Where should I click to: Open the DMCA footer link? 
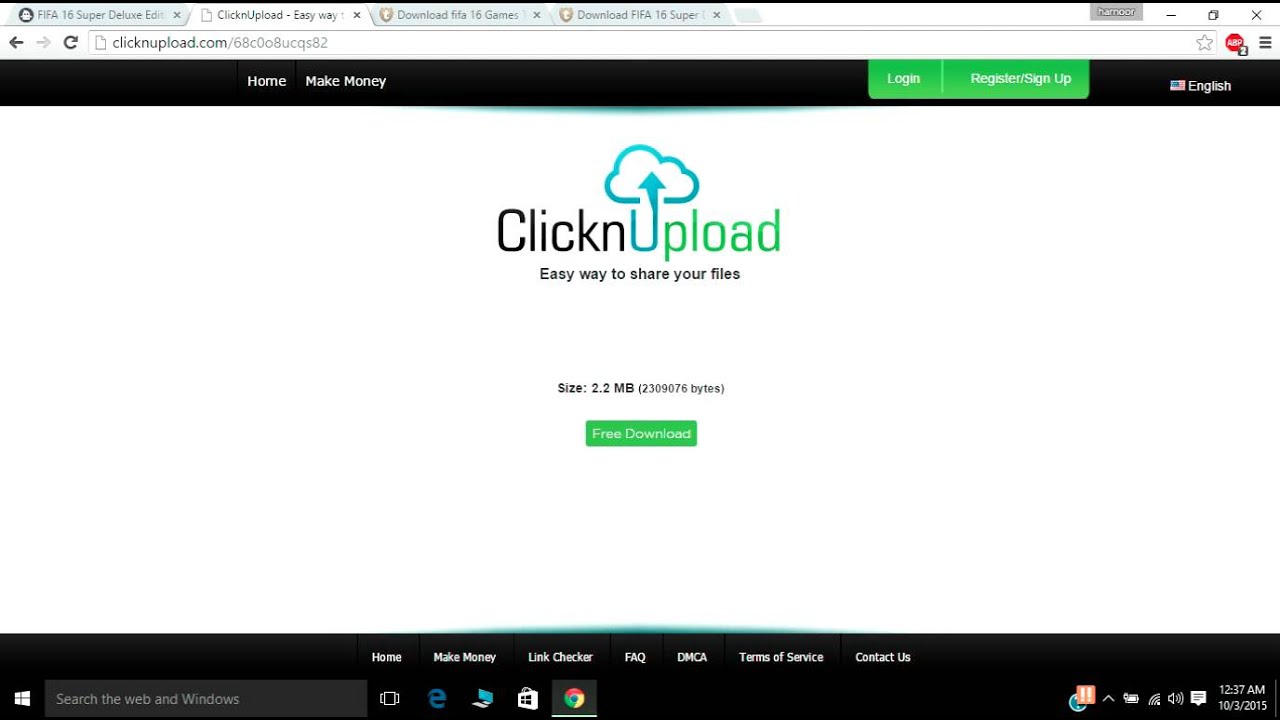click(692, 657)
